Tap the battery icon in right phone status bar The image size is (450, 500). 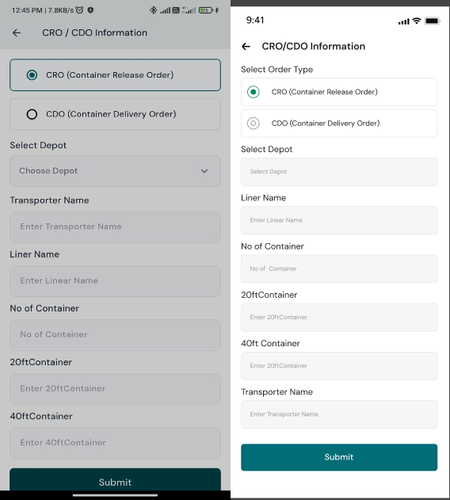(x=432, y=21)
